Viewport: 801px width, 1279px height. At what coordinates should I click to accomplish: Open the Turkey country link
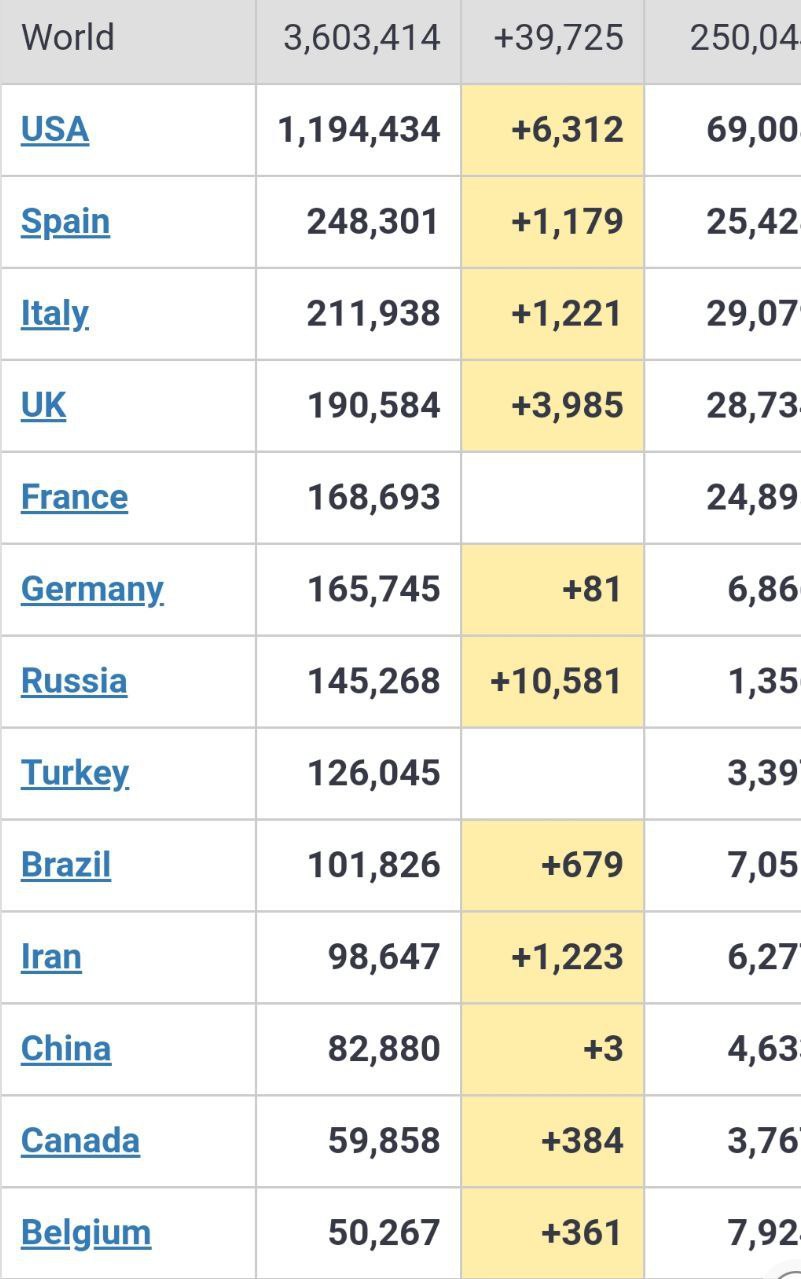75,774
